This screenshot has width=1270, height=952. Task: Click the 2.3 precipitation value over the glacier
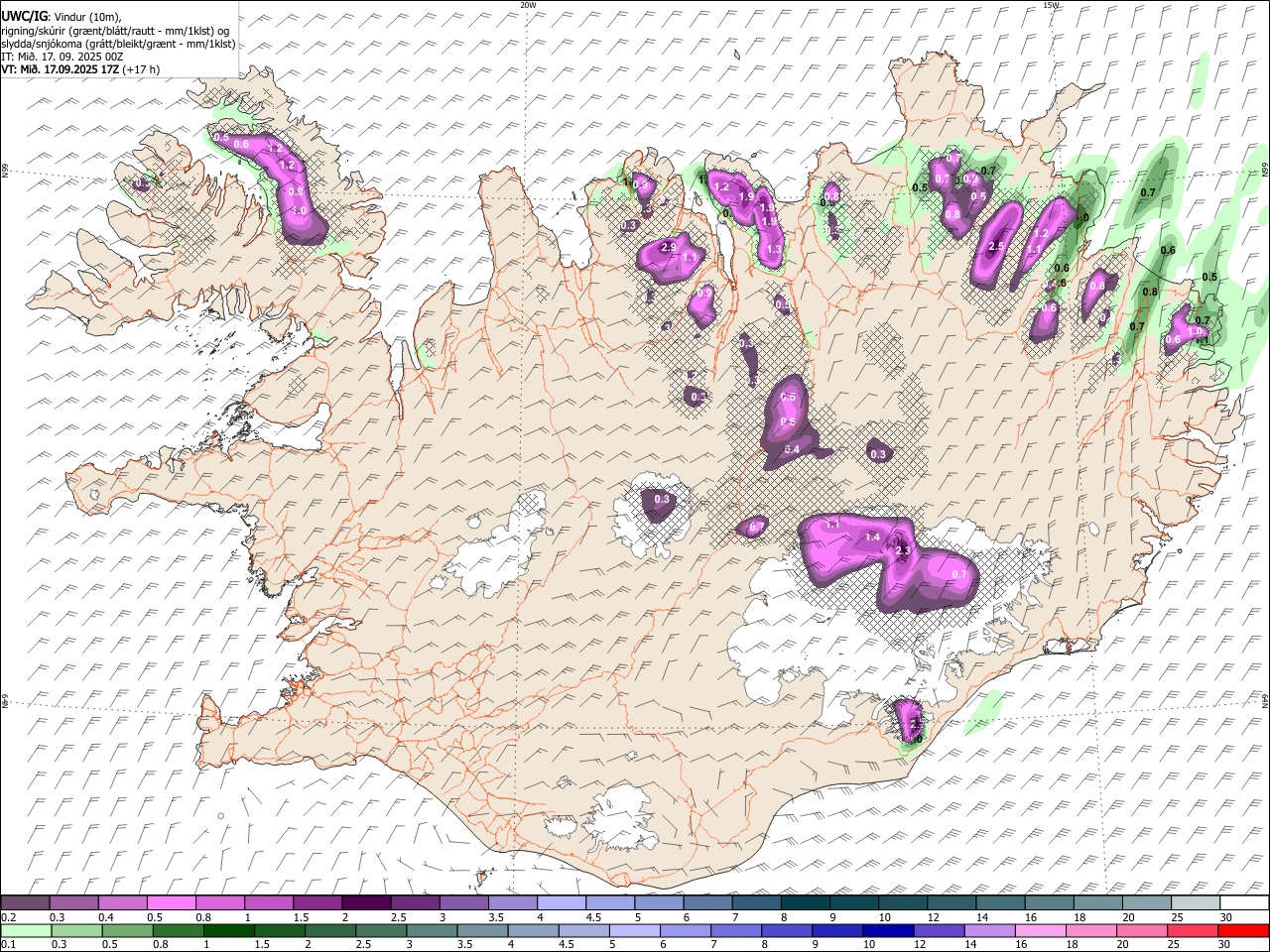tap(903, 550)
